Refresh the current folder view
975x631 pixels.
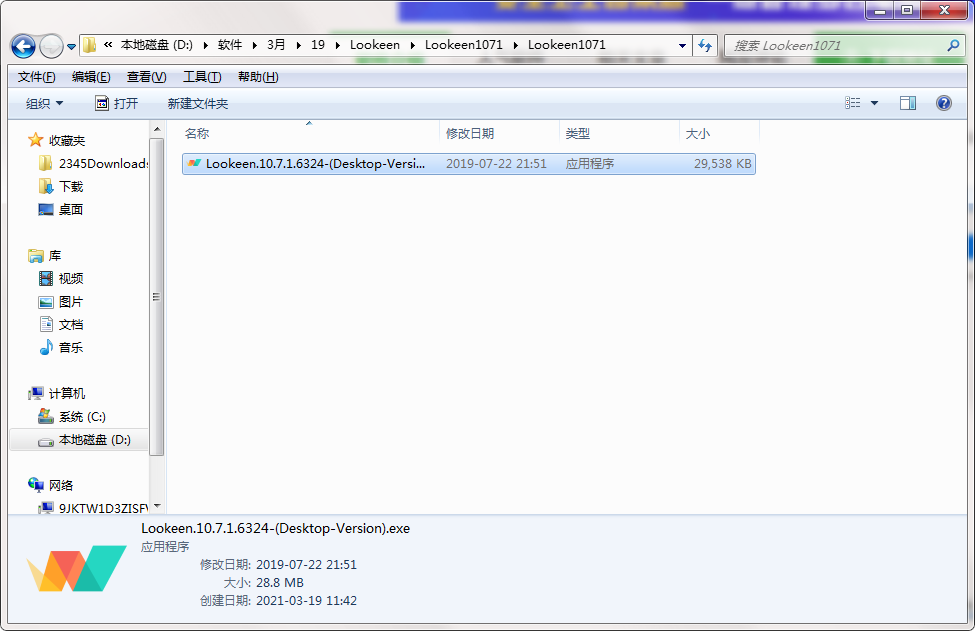(x=705, y=45)
